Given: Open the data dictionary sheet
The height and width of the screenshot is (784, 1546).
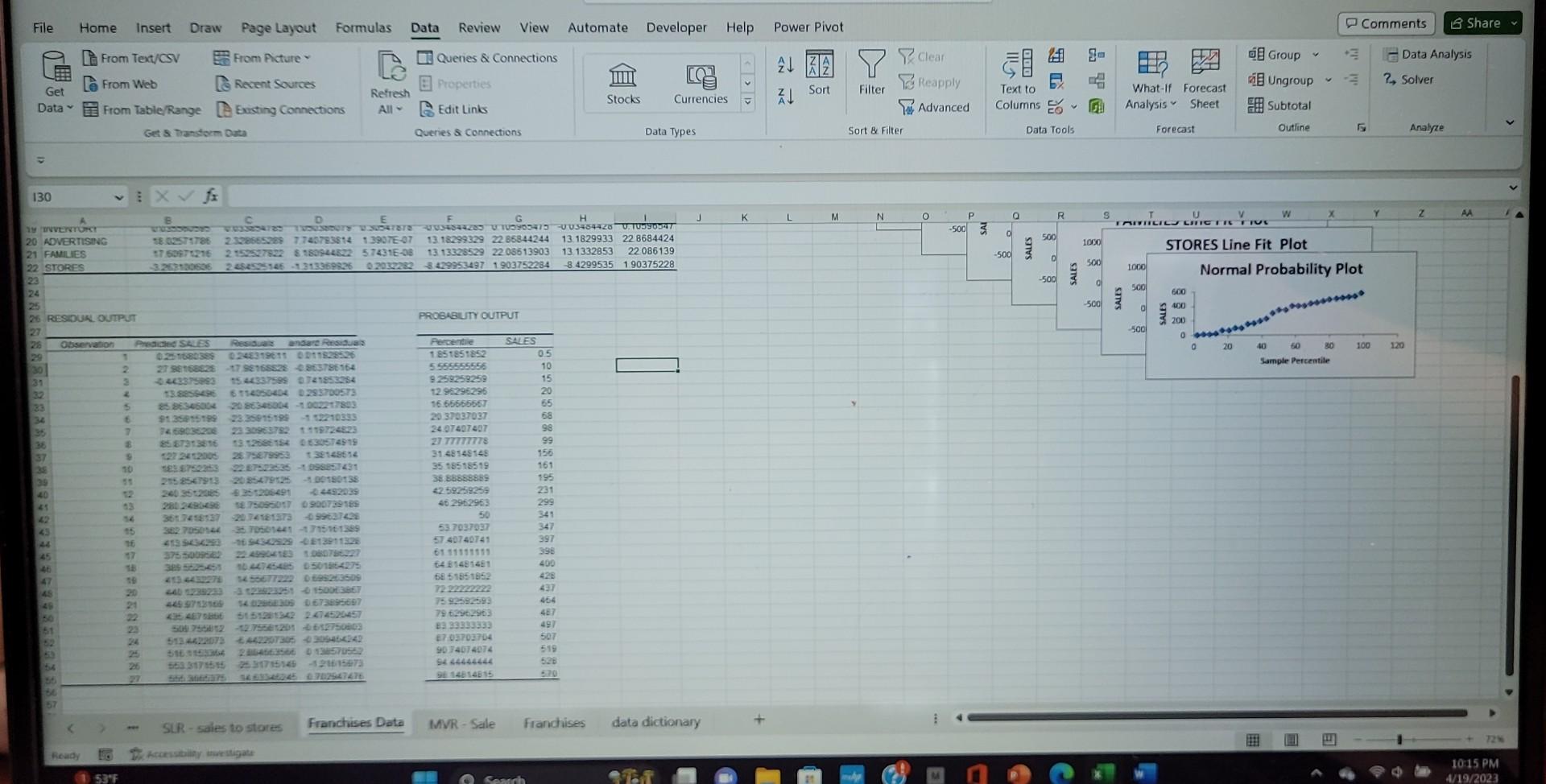Looking at the screenshot, I should coord(655,722).
